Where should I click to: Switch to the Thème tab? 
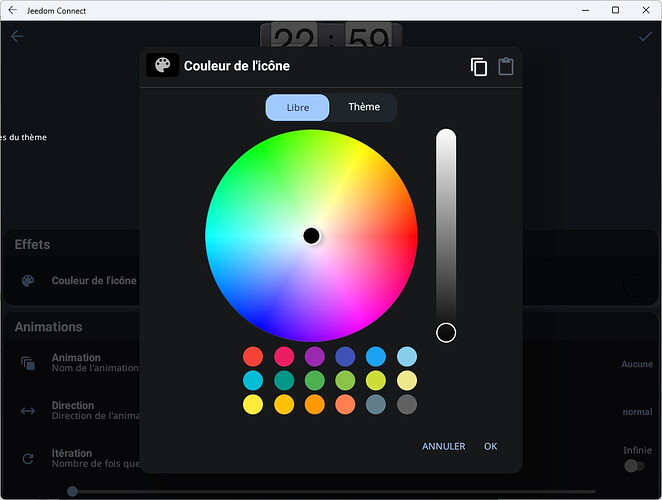pos(364,107)
